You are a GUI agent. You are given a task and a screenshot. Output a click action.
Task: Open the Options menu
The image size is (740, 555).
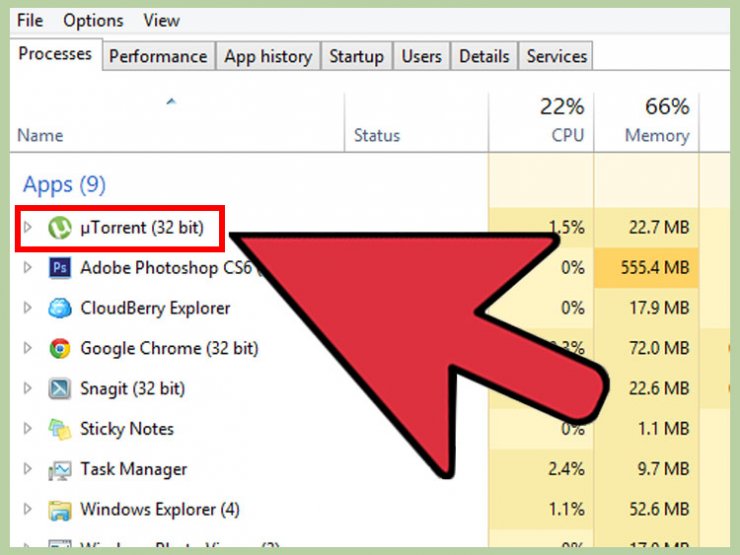pos(93,21)
